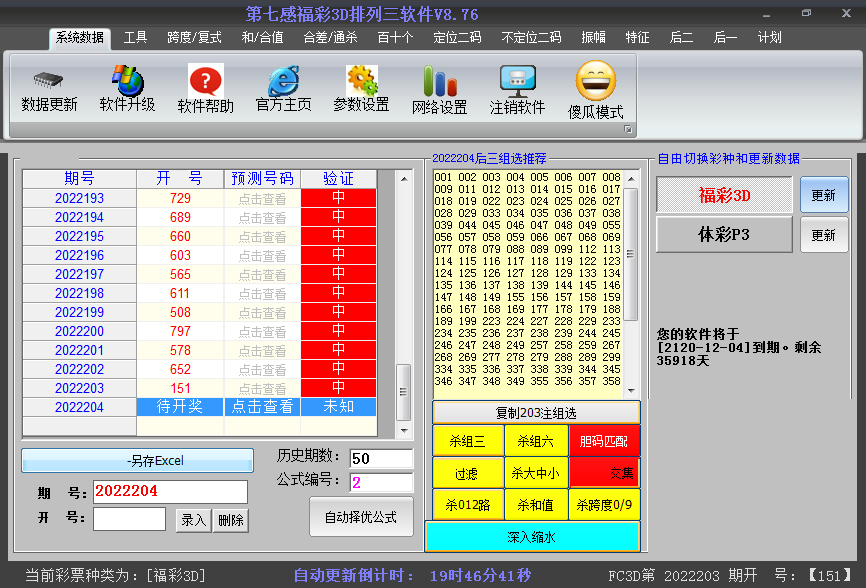Click yellow 杀组三 button
The image size is (866, 588).
click(x=468, y=441)
